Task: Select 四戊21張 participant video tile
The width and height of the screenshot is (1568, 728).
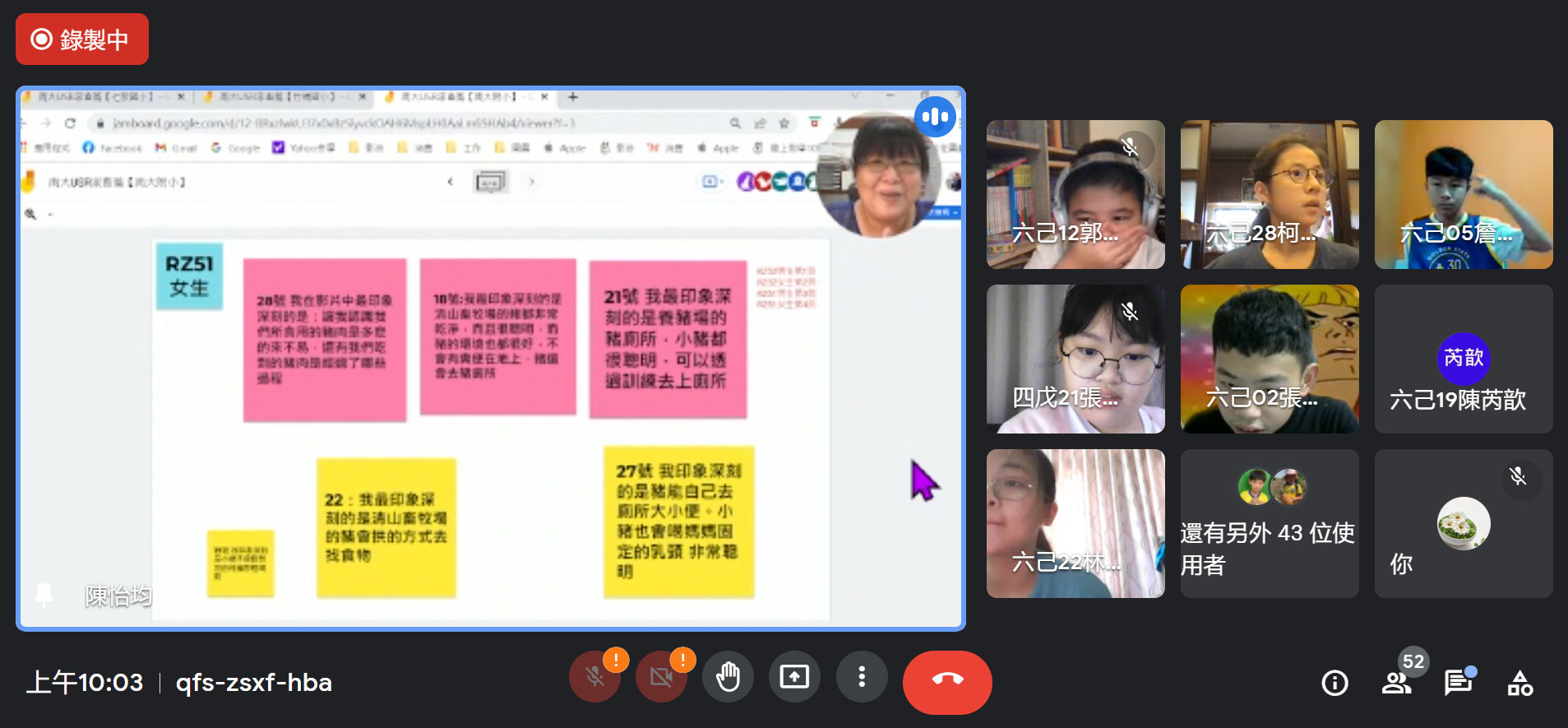Action: click(1075, 359)
